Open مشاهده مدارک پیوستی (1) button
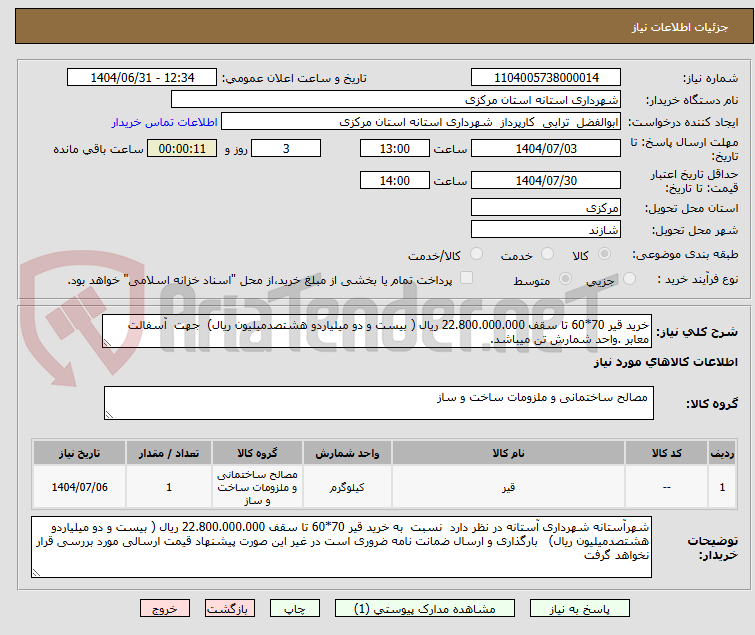755x635 pixels. (x=425, y=609)
